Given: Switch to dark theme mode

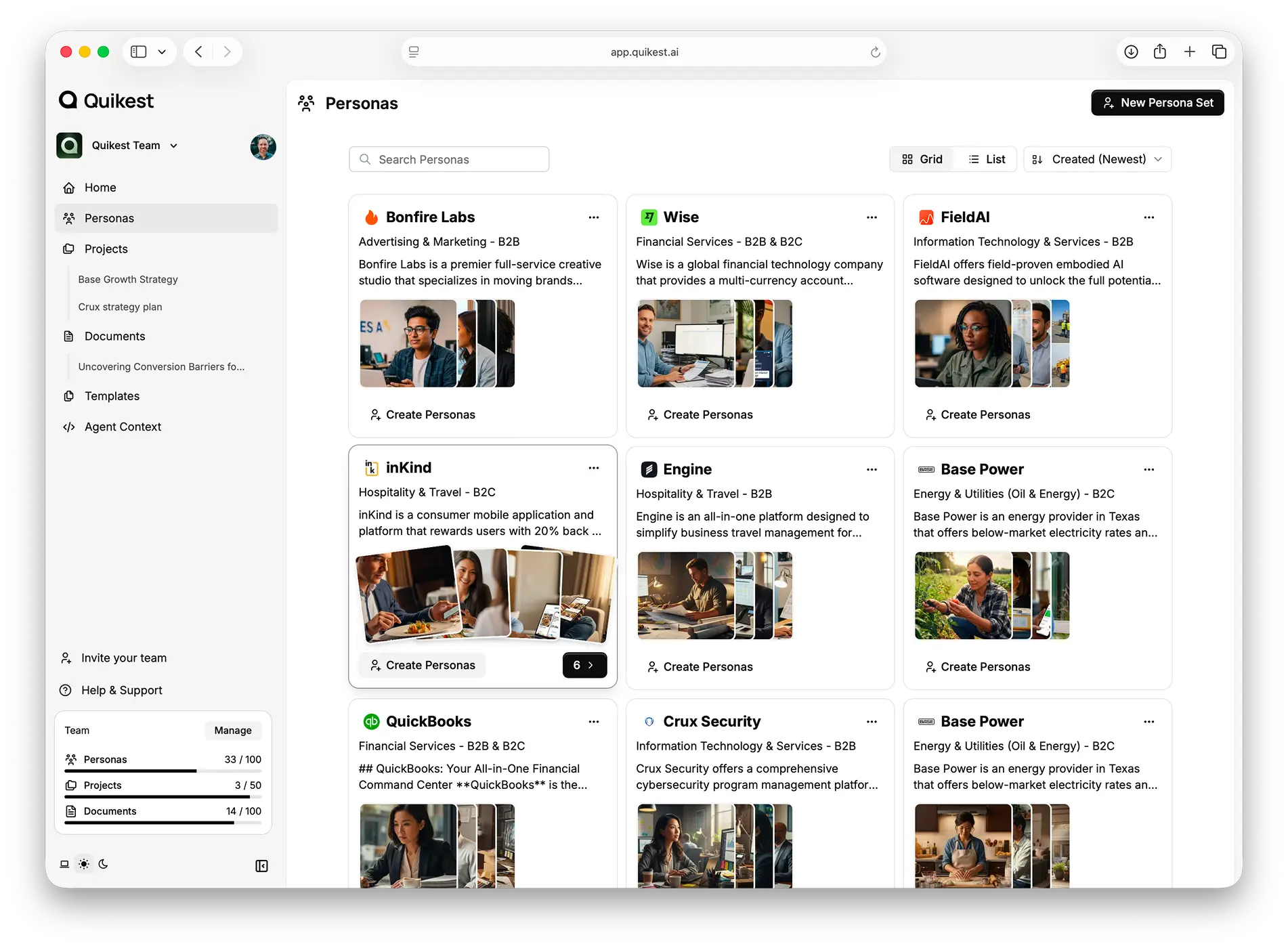Looking at the screenshot, I should (103, 864).
